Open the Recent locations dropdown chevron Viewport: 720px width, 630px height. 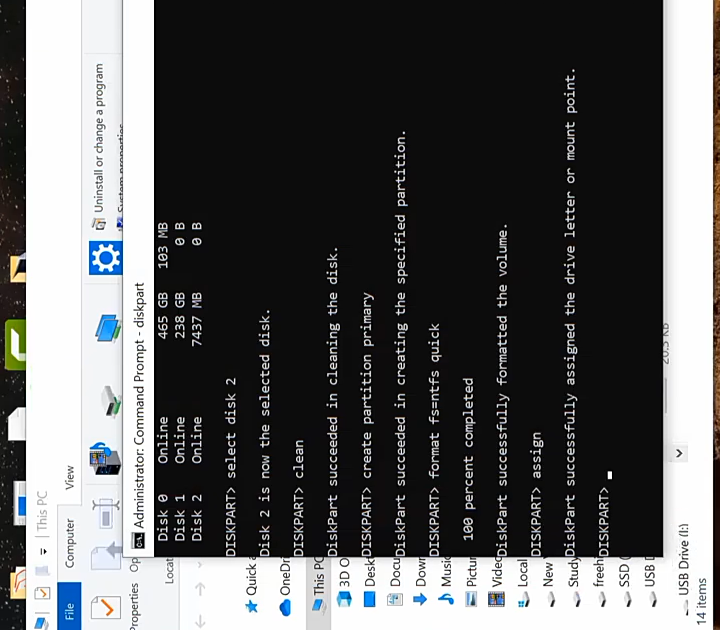(x=200, y=564)
